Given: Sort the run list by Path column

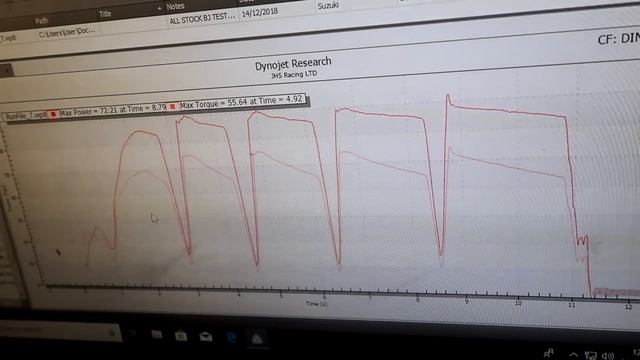Looking at the screenshot, I should 42,20.
